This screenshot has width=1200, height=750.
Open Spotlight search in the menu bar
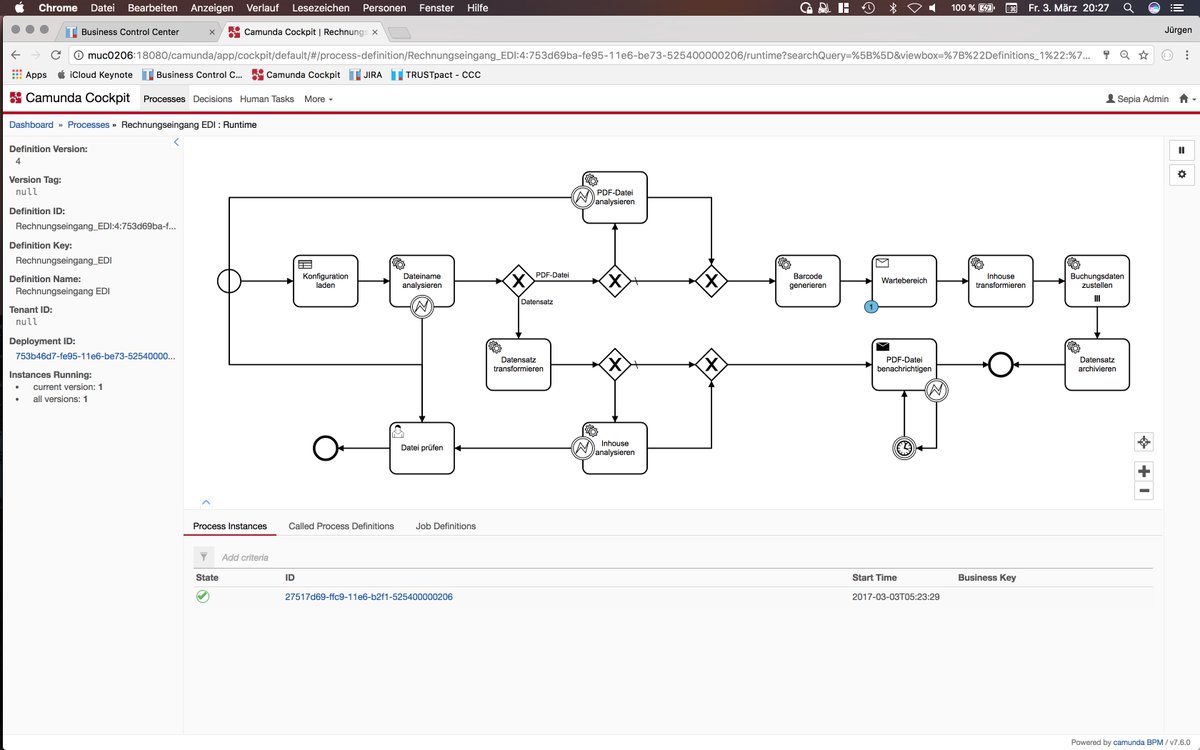pos(1128,8)
